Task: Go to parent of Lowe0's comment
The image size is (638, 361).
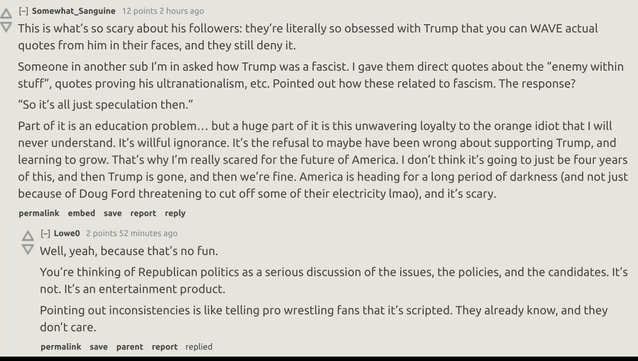Action: click(x=129, y=347)
